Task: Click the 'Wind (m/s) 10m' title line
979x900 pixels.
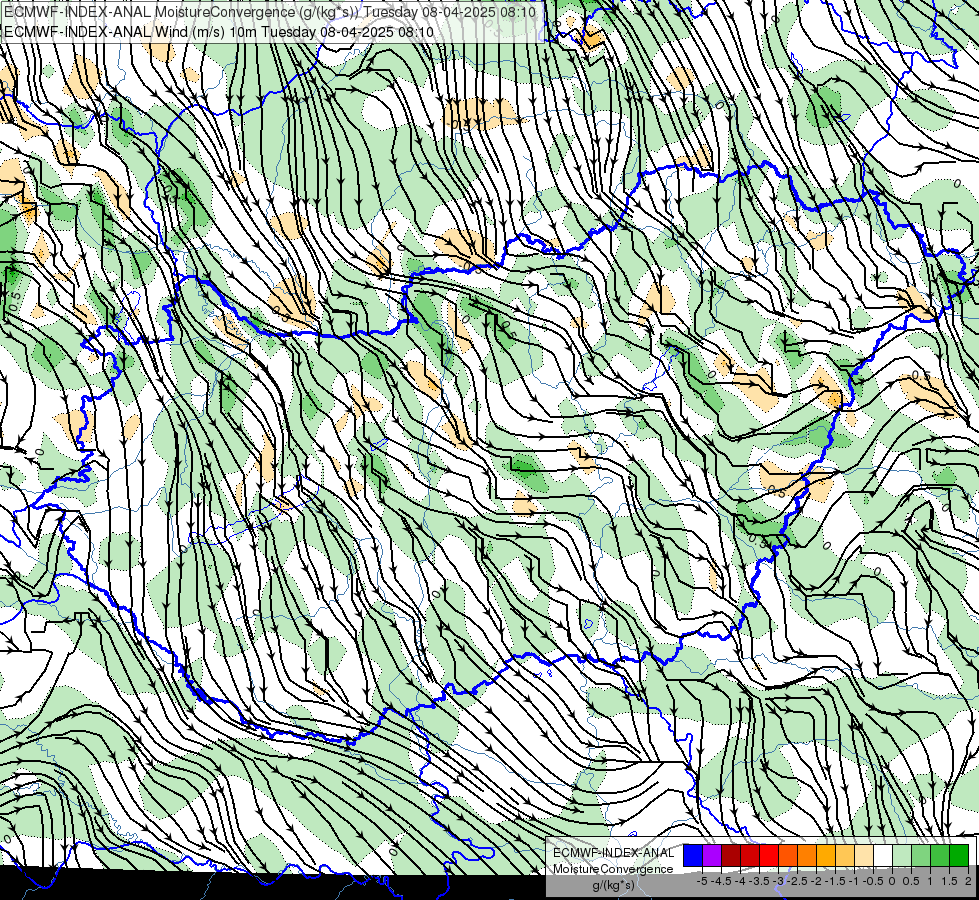Action: [219, 32]
